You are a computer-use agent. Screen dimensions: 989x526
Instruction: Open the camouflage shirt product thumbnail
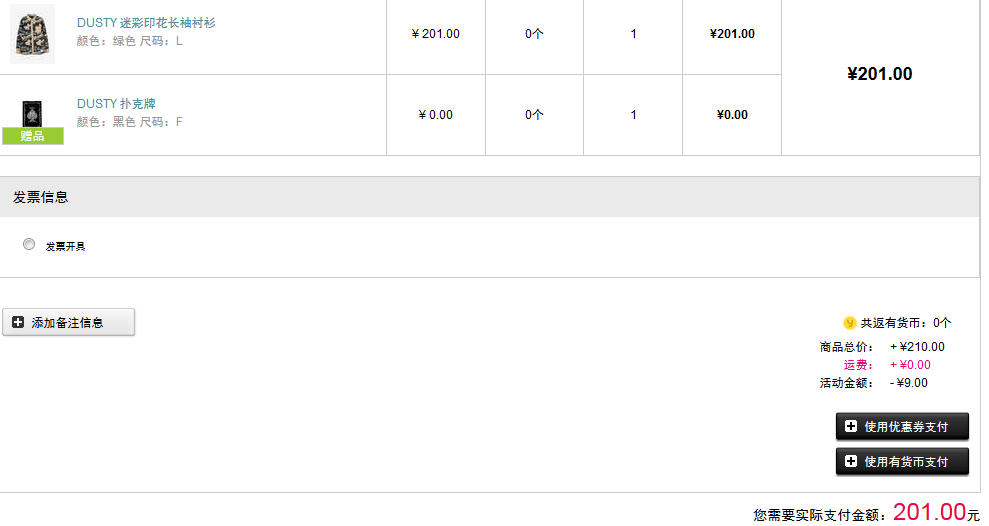pyautogui.click(x=32, y=34)
